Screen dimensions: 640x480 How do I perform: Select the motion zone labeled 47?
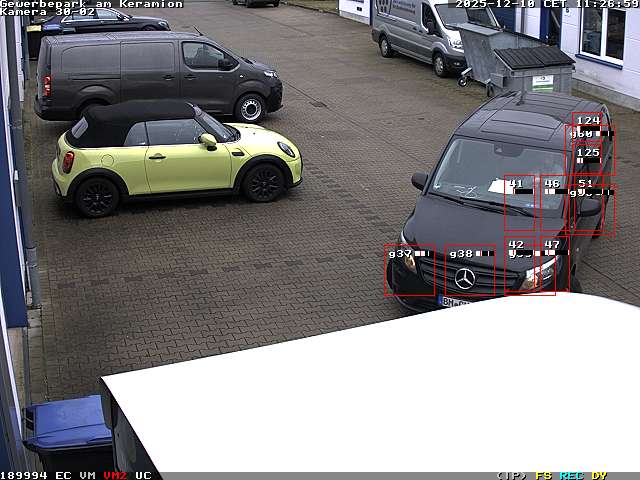(556, 264)
